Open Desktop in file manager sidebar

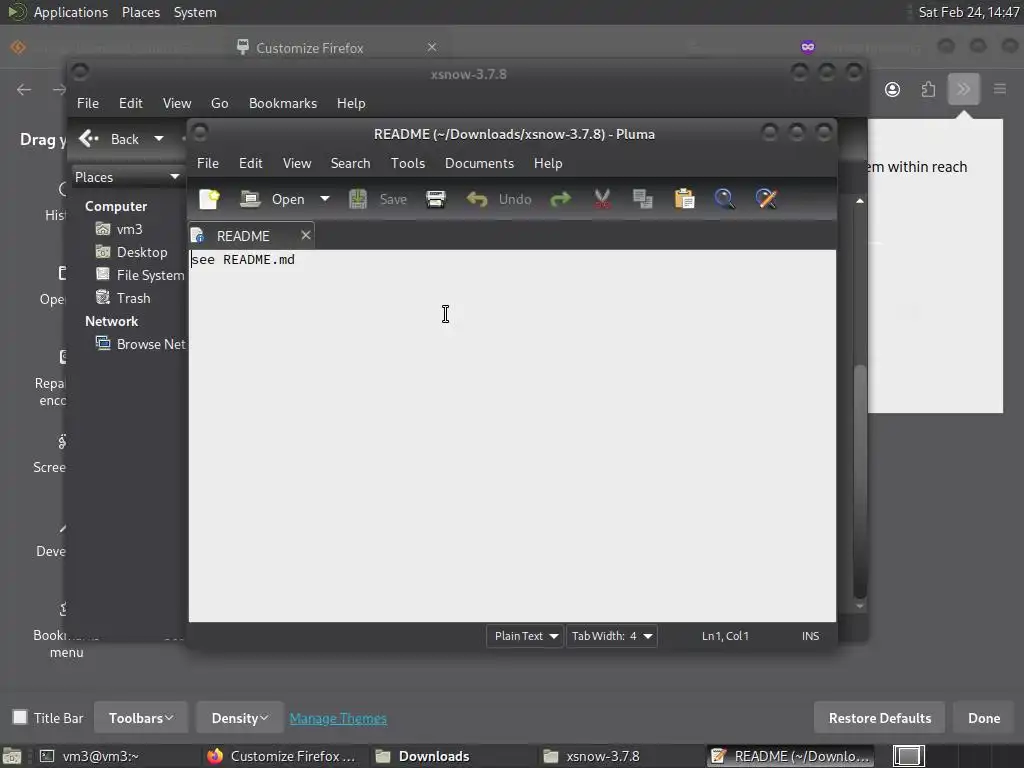click(x=132, y=252)
